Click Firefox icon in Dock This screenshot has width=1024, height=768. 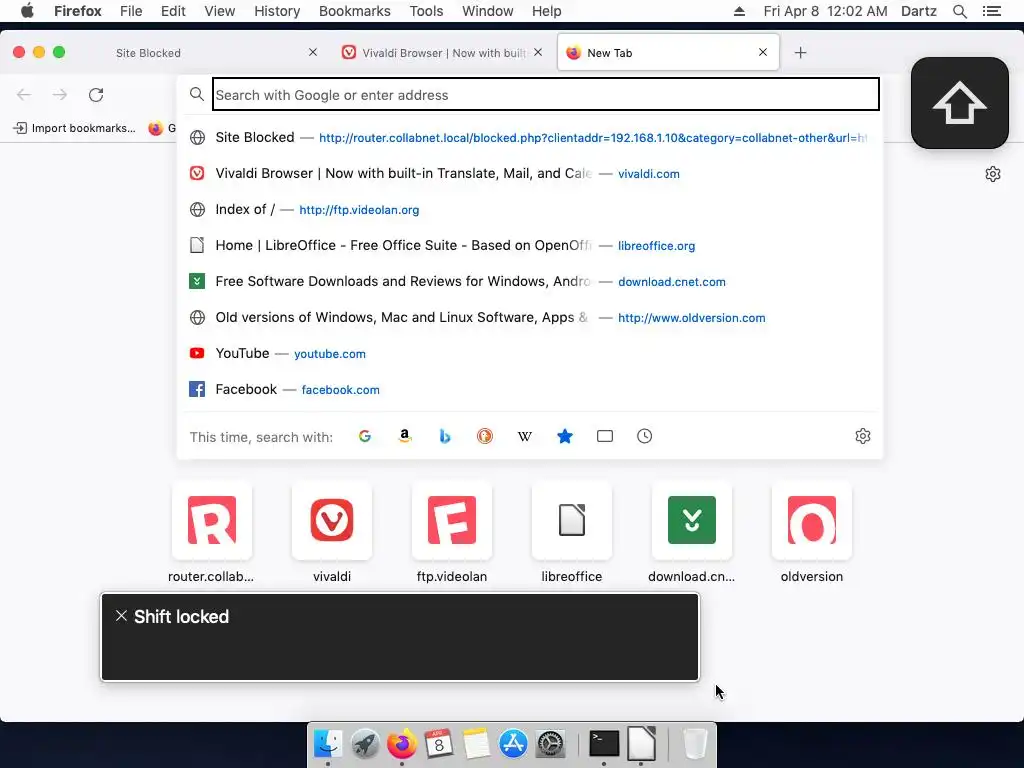click(x=402, y=744)
